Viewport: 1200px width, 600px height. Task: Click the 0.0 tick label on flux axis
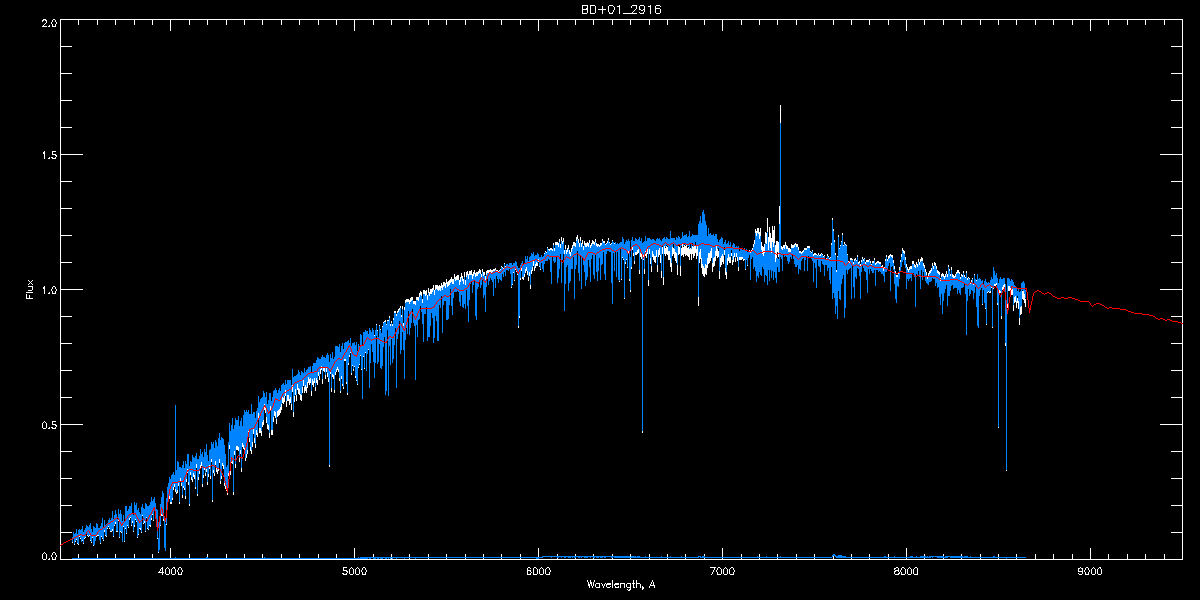(x=47, y=556)
